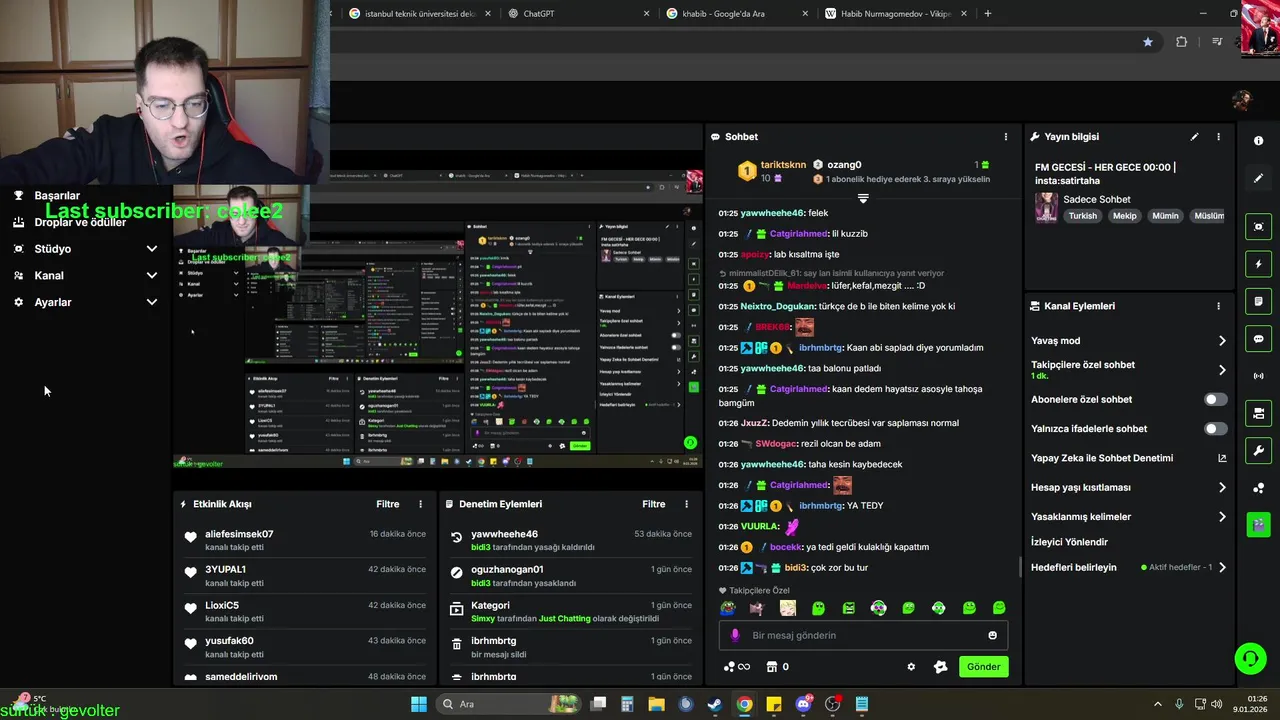This screenshot has height=720, width=1280.
Task: Open Windows Start menu
Action: point(419,704)
